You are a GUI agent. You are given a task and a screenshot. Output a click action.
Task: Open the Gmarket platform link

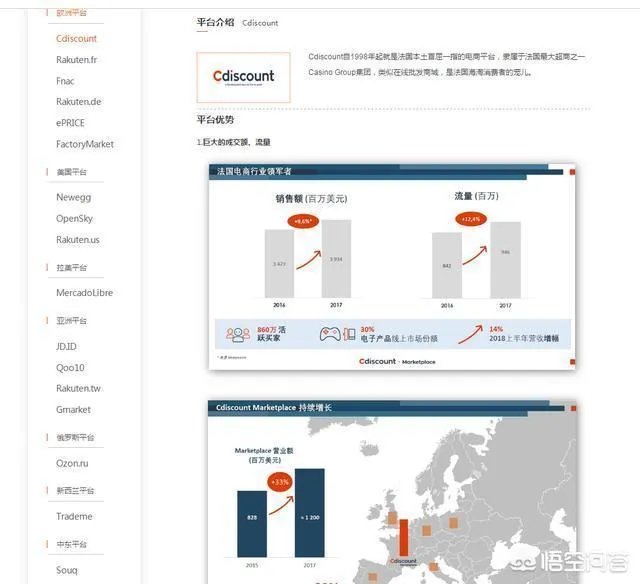pyautogui.click(x=73, y=409)
